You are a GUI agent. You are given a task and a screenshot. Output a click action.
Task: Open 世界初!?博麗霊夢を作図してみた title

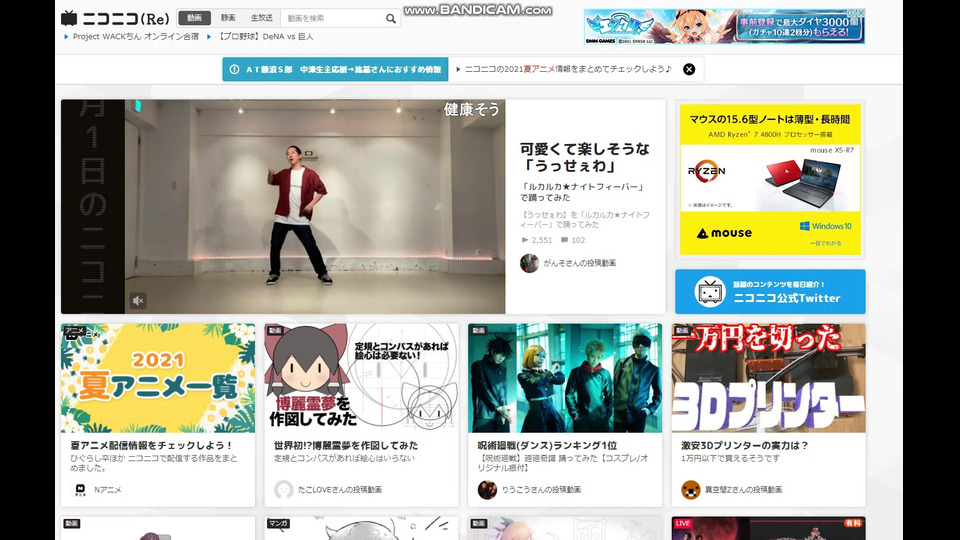point(346,446)
